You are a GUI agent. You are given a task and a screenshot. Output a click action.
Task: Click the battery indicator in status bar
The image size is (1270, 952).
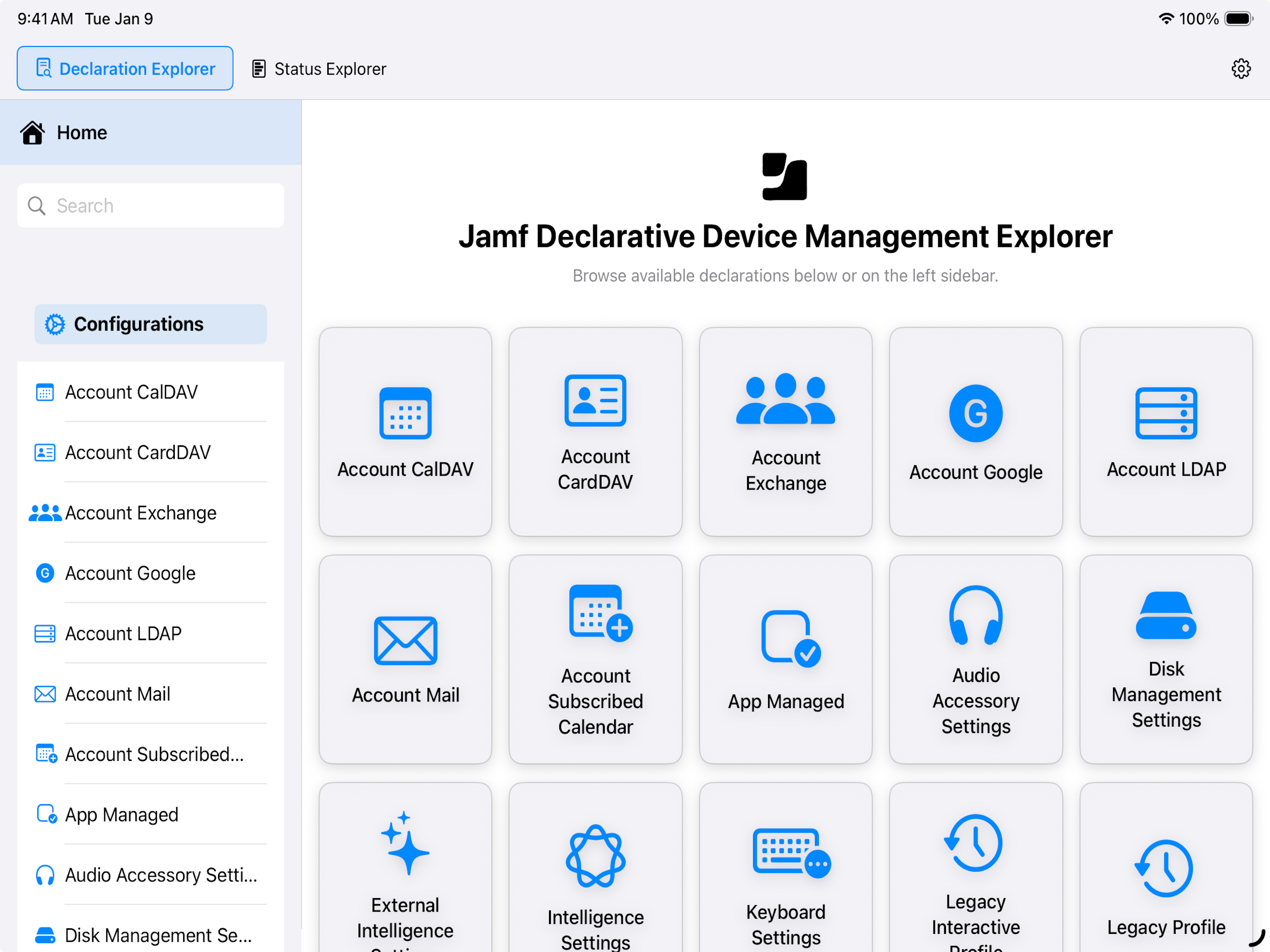1238,19
